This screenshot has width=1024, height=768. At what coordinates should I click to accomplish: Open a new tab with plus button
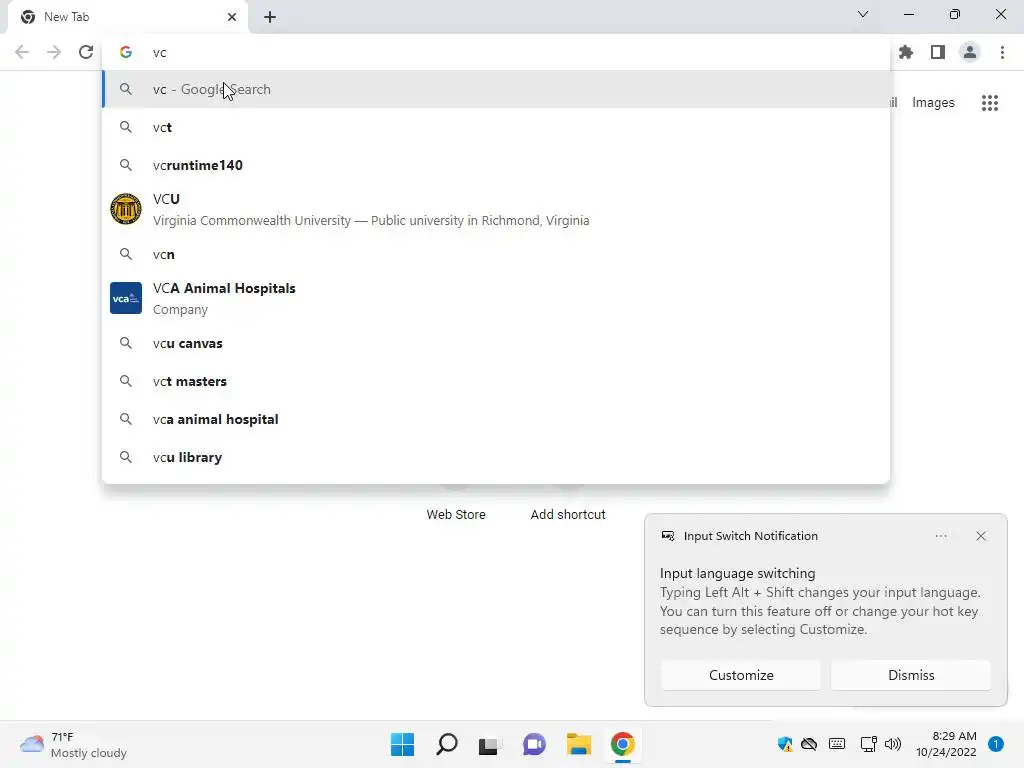click(270, 17)
